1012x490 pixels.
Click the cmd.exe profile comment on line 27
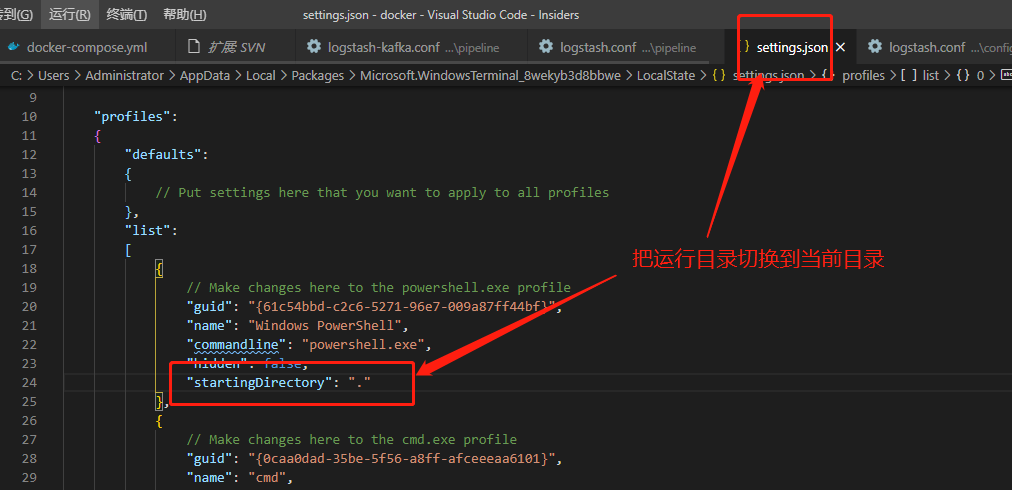pyautogui.click(x=352, y=440)
